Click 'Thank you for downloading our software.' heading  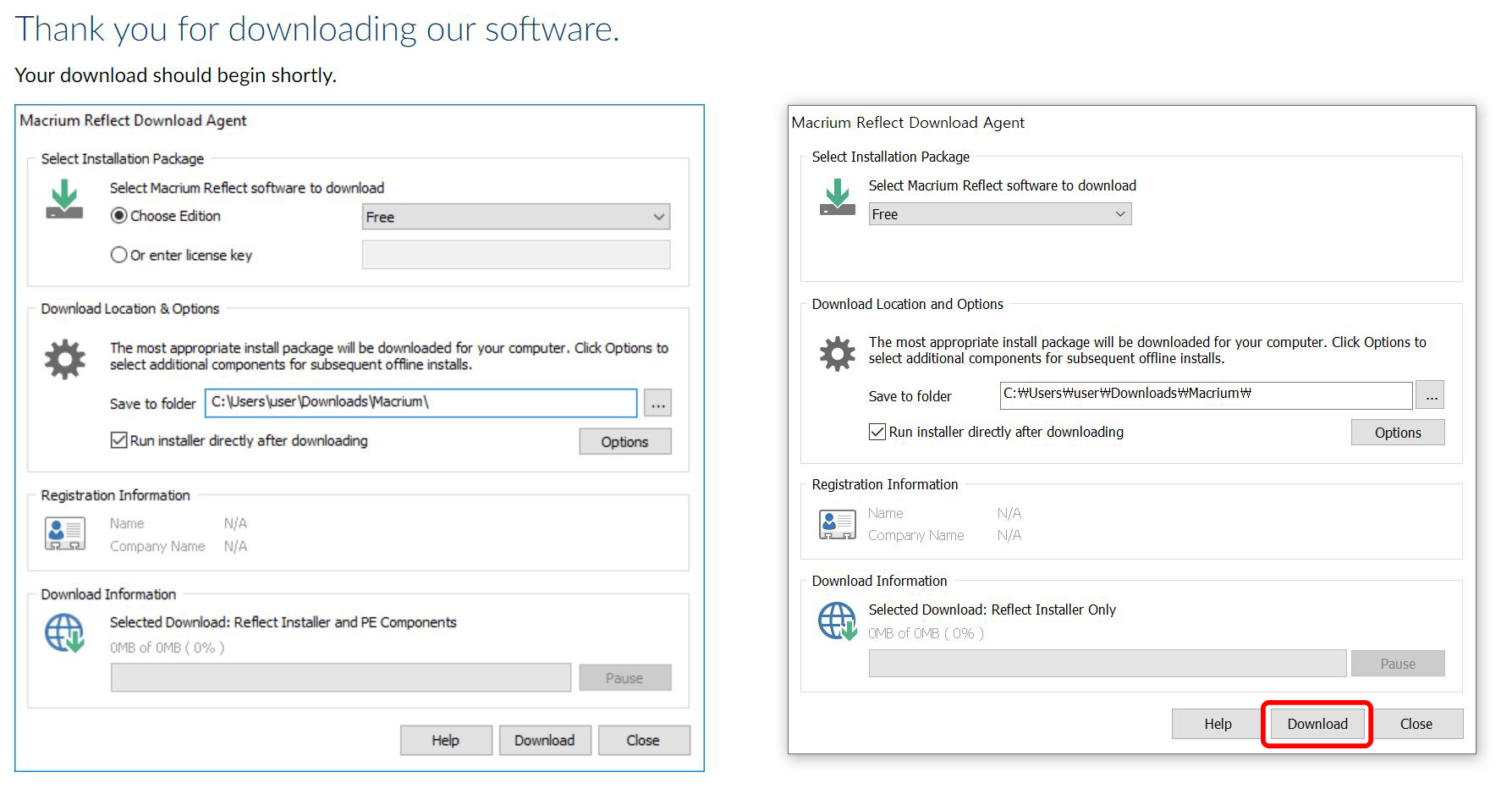point(317,29)
